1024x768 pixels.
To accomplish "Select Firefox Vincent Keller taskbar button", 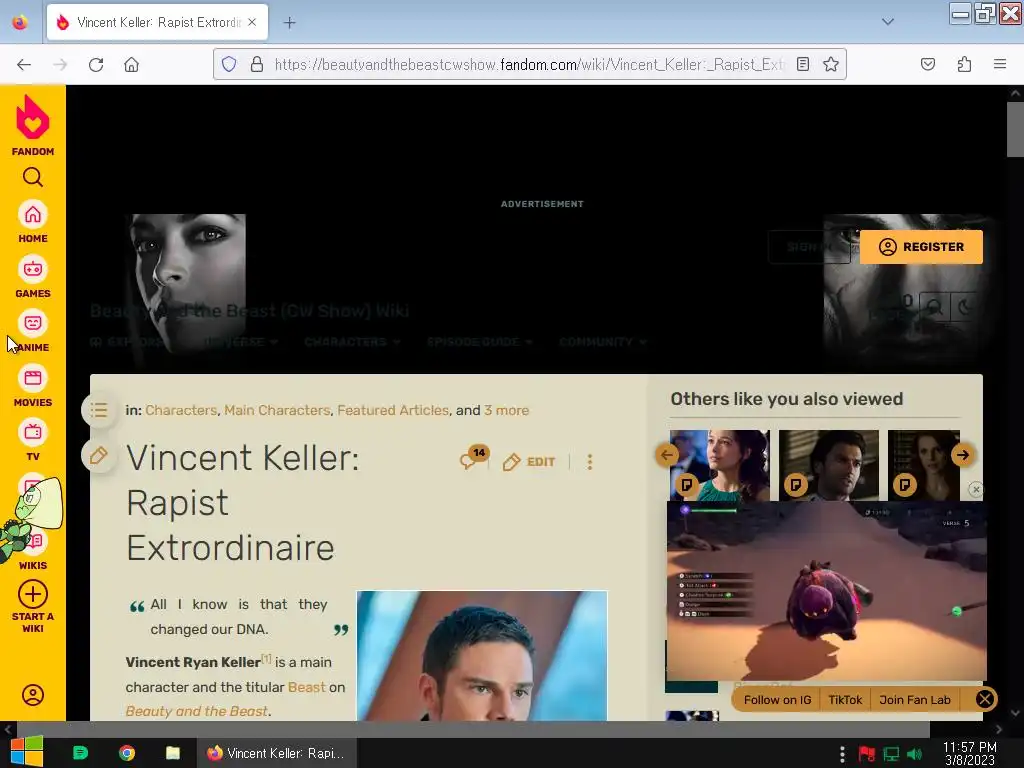I will pyautogui.click(x=276, y=753).
